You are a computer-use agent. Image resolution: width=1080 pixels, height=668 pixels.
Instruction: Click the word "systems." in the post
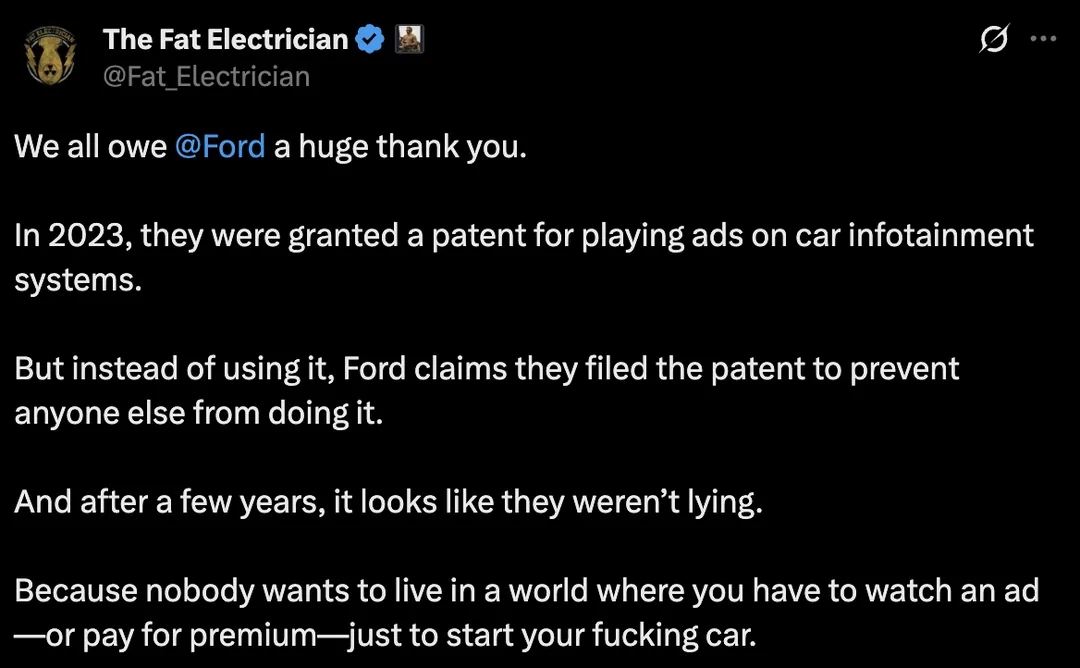coord(78,280)
